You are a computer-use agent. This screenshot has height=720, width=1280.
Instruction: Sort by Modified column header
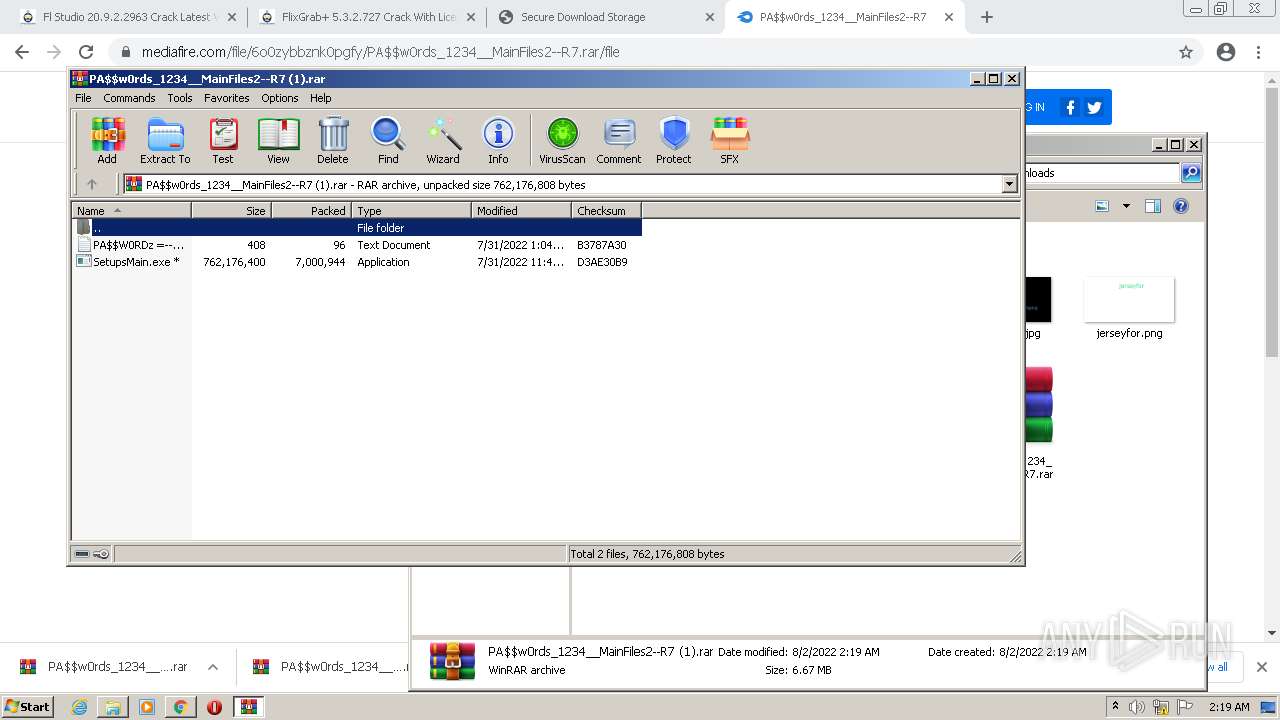(521, 210)
